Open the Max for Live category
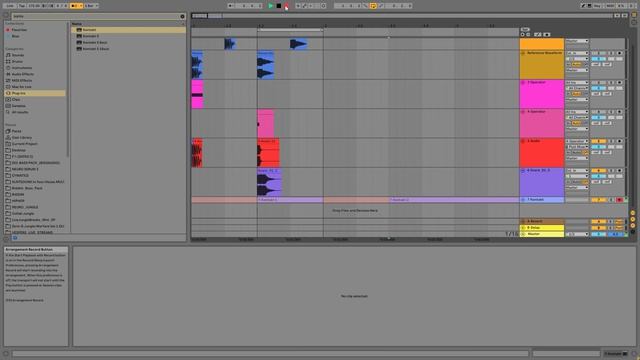Viewport: 640px width, 360px height. [x=21, y=87]
